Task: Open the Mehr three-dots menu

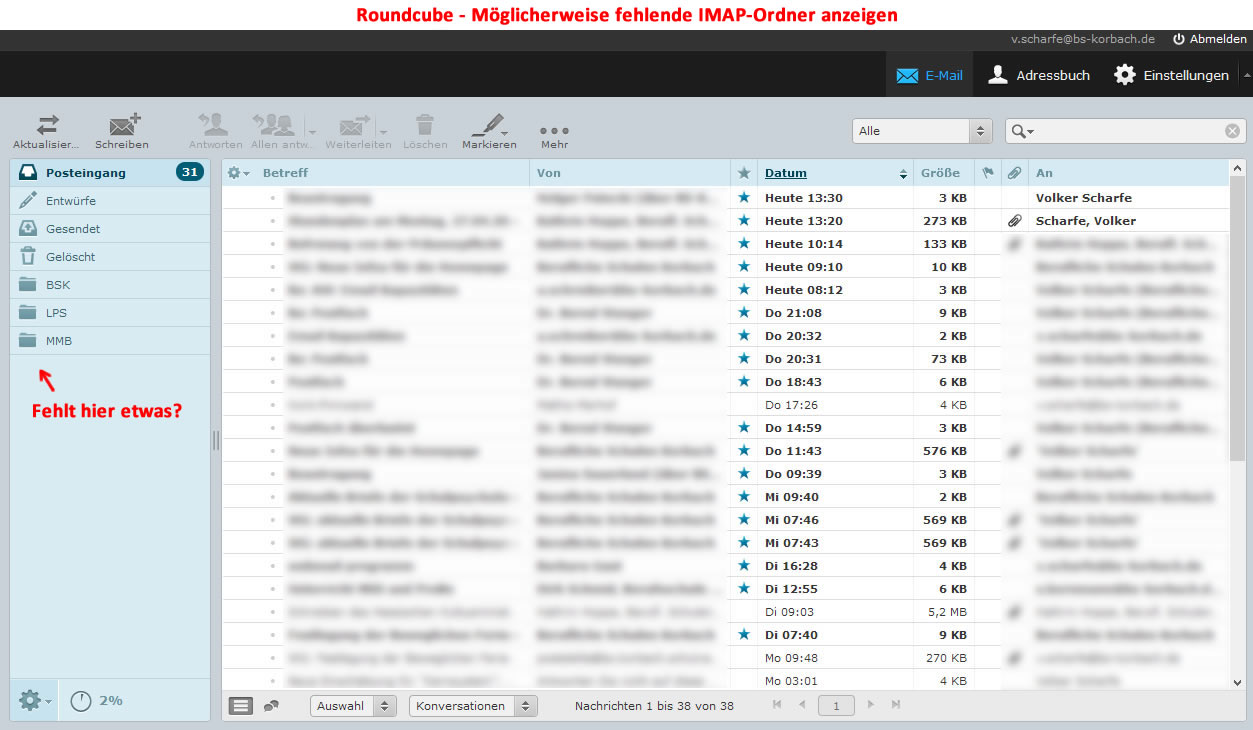Action: (554, 131)
